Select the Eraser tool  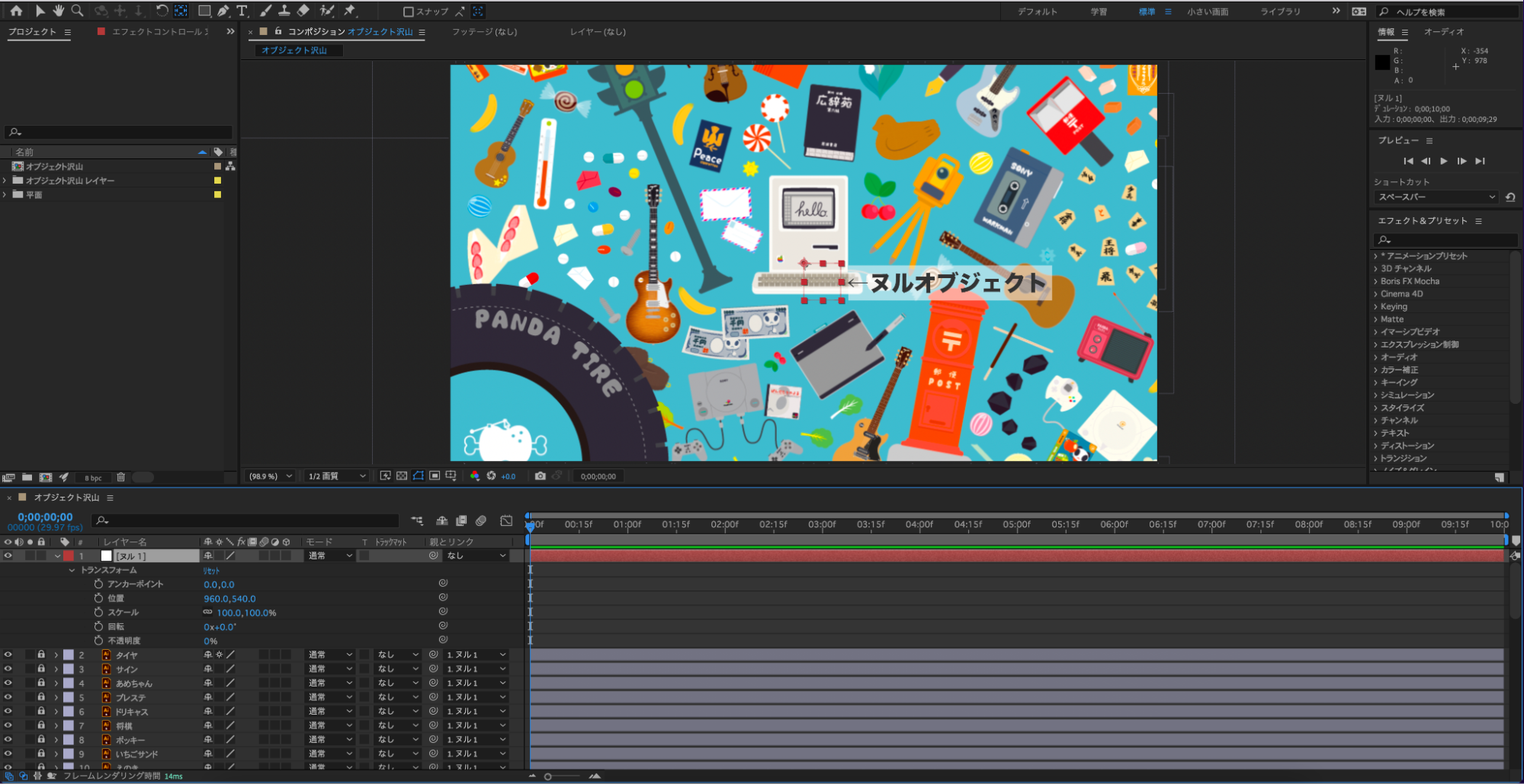point(303,11)
